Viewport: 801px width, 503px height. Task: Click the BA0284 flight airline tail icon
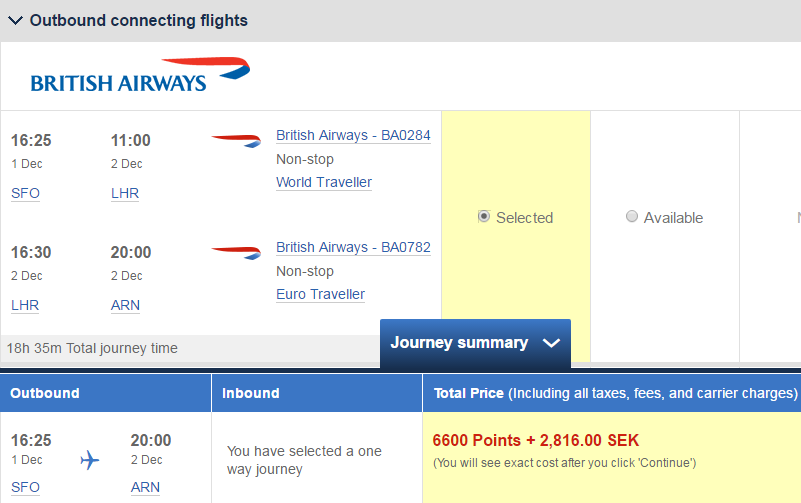pos(236,140)
